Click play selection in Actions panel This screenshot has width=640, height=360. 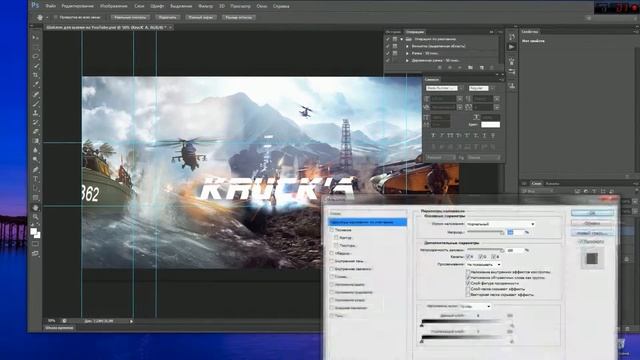point(460,67)
